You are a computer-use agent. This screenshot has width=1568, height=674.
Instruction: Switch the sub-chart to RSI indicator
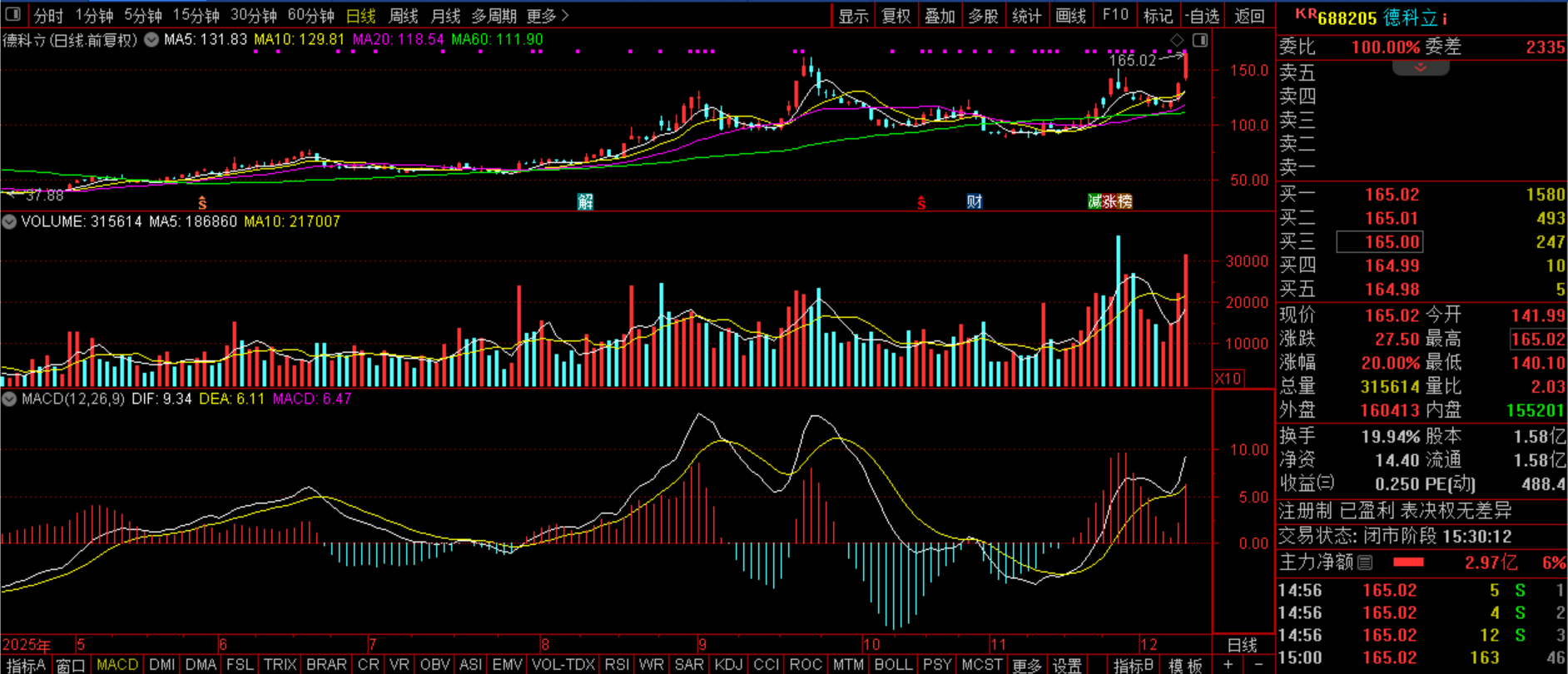[x=617, y=665]
